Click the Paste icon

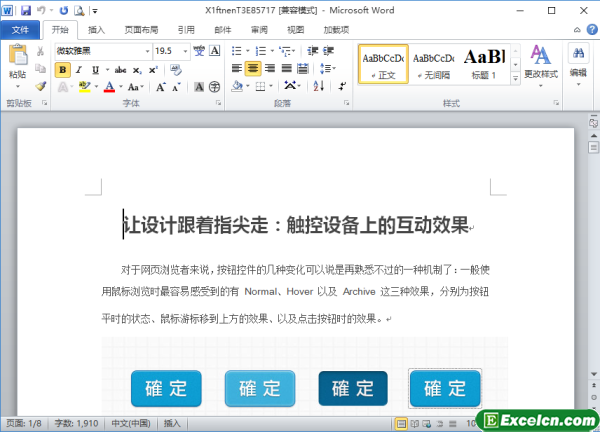click(x=17, y=60)
